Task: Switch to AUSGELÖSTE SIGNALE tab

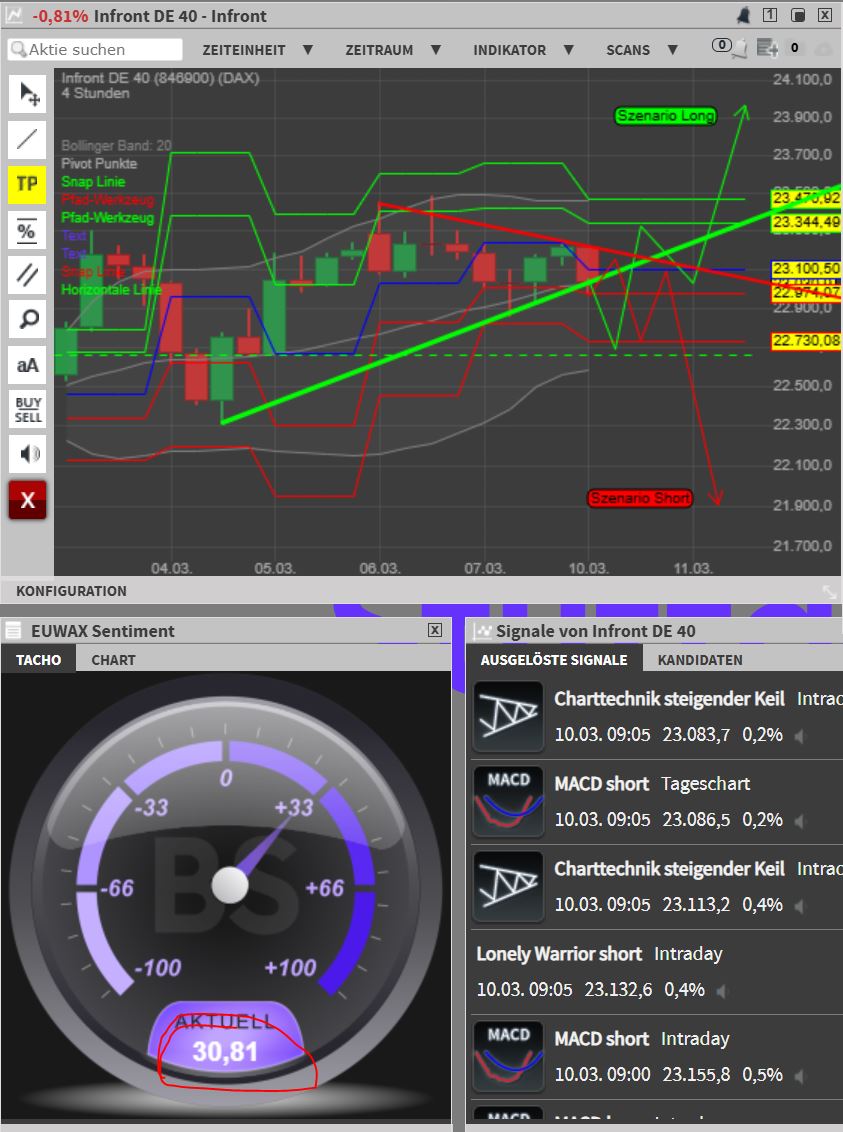Action: coord(554,660)
